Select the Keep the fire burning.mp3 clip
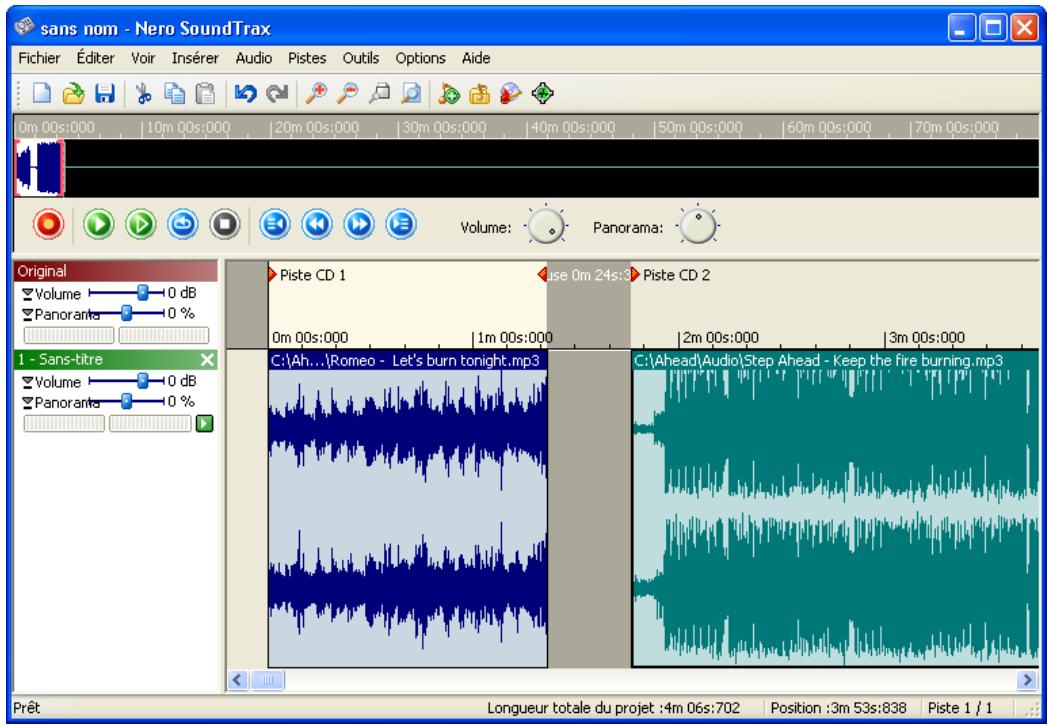Screen dimensions: 1048x726 (835, 509)
